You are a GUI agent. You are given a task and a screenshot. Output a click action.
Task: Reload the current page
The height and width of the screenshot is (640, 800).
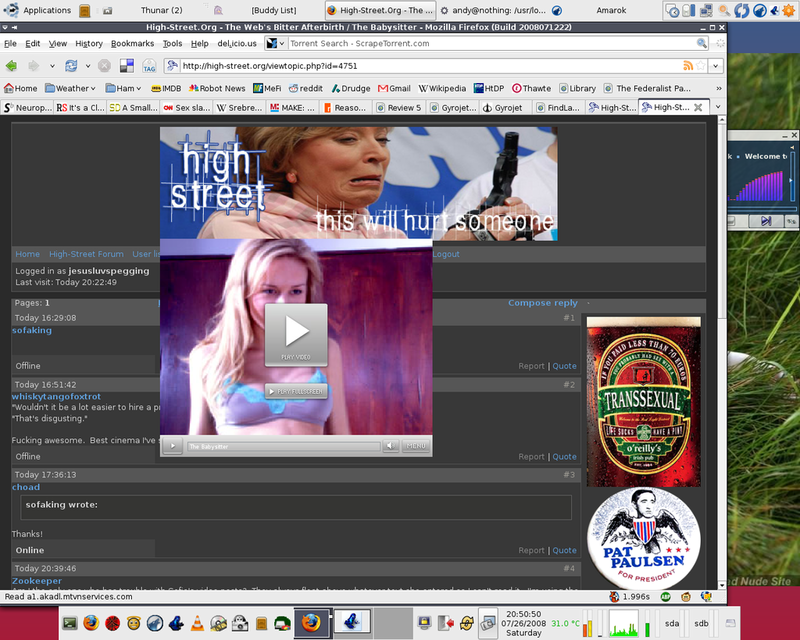[71, 66]
